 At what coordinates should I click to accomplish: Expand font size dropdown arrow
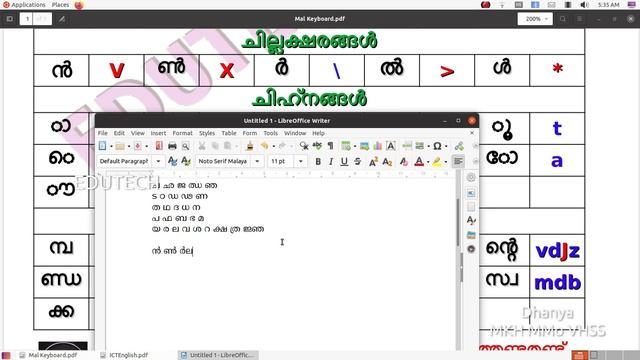click(301, 161)
